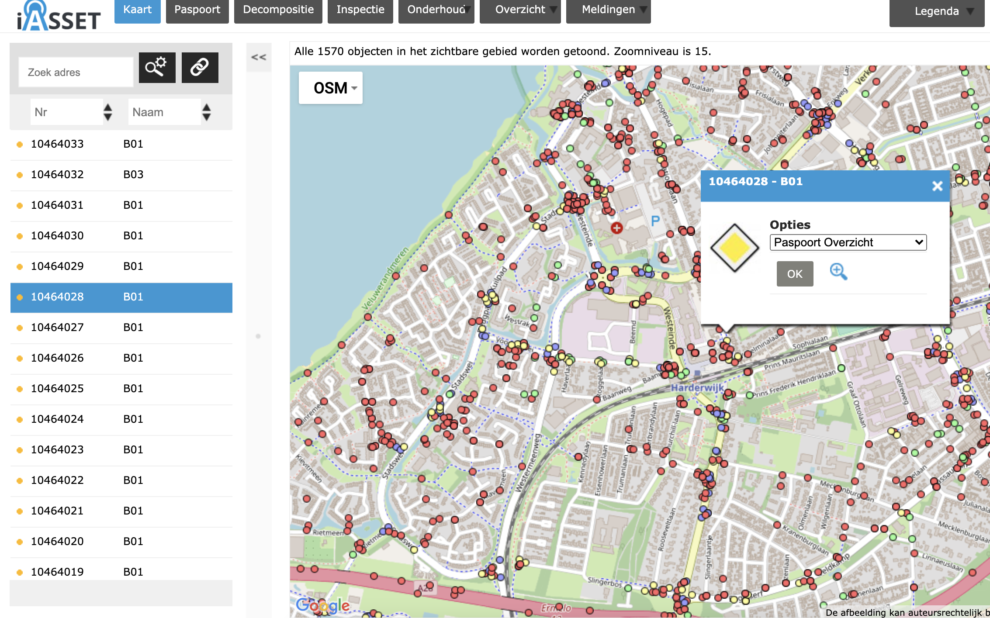The height and width of the screenshot is (618, 990).
Task: Expand the Paspoort Overzicht options dropdown
Action: (x=848, y=243)
